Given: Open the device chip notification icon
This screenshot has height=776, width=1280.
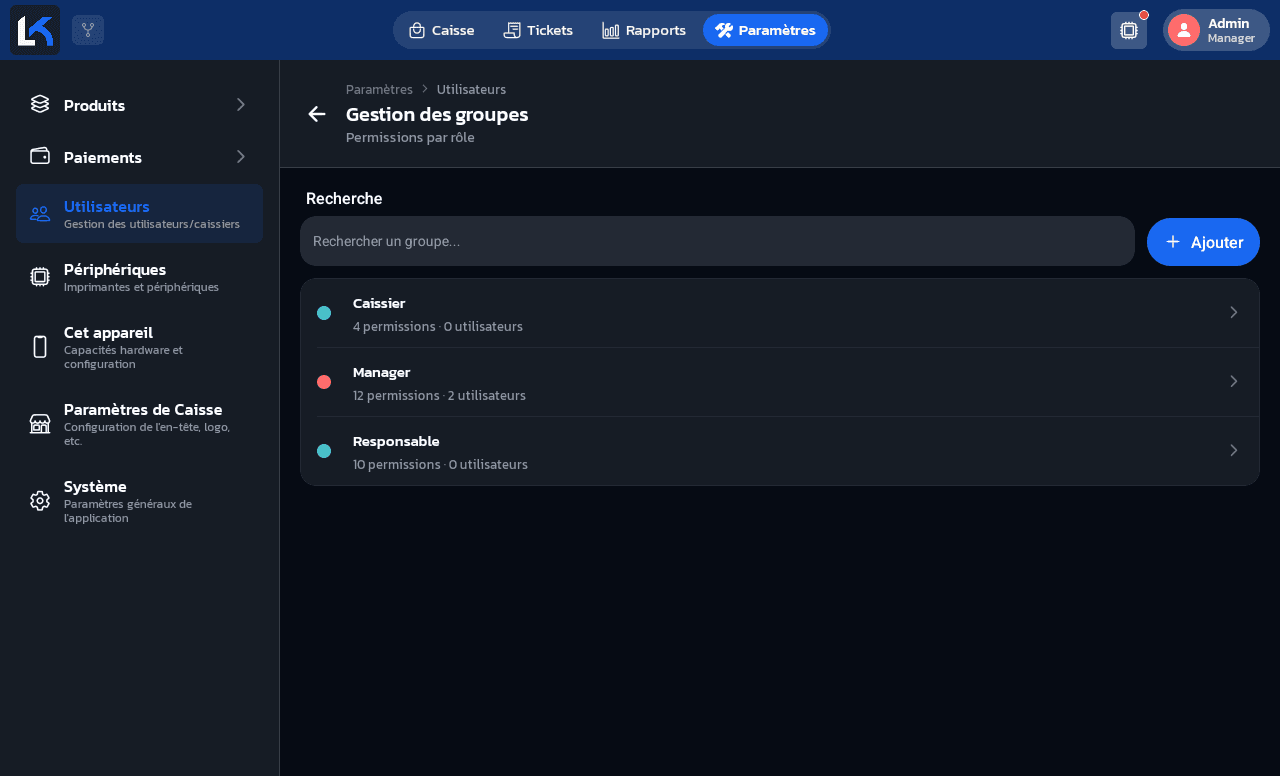Looking at the screenshot, I should [x=1129, y=30].
